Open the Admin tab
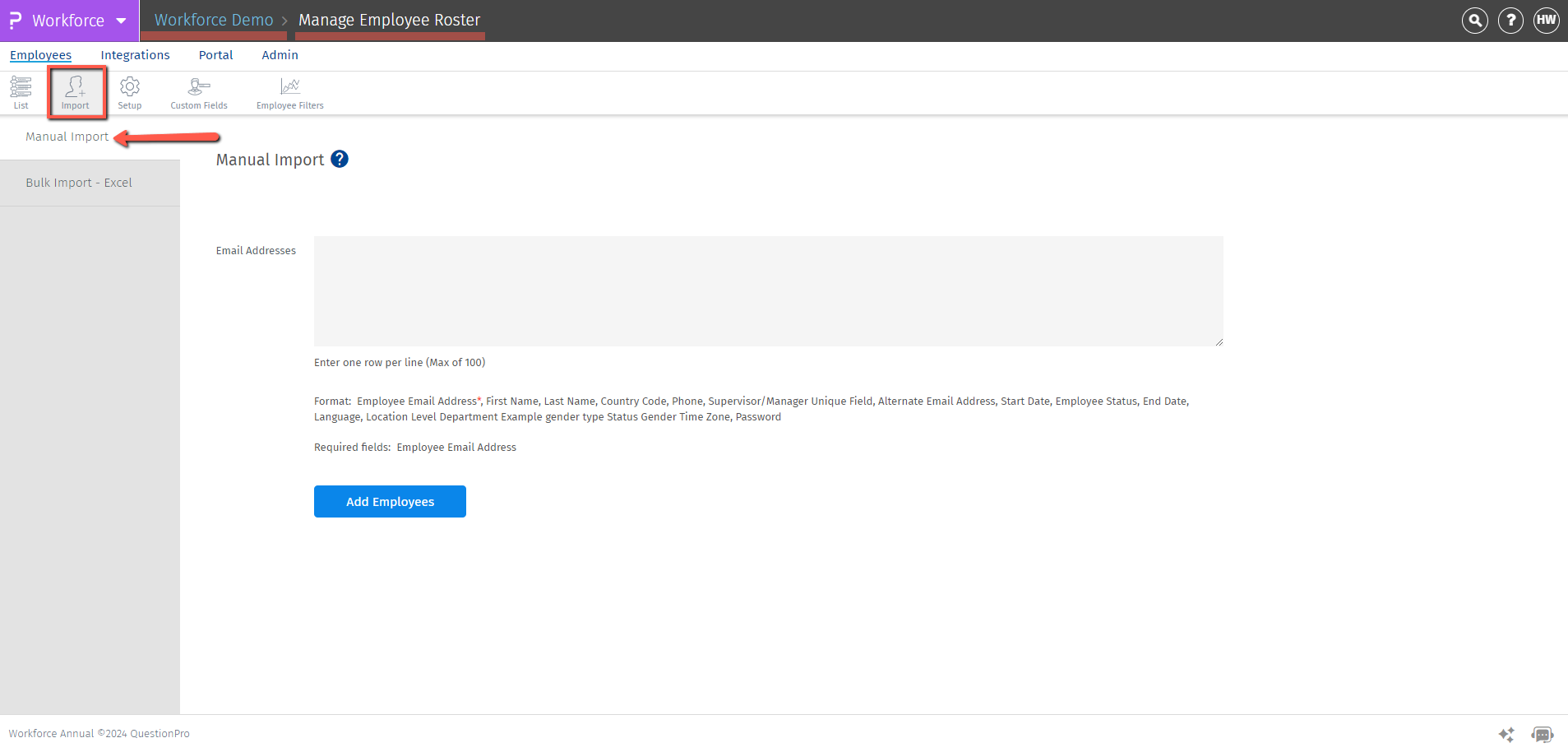This screenshot has width=1568, height=752. (x=280, y=55)
